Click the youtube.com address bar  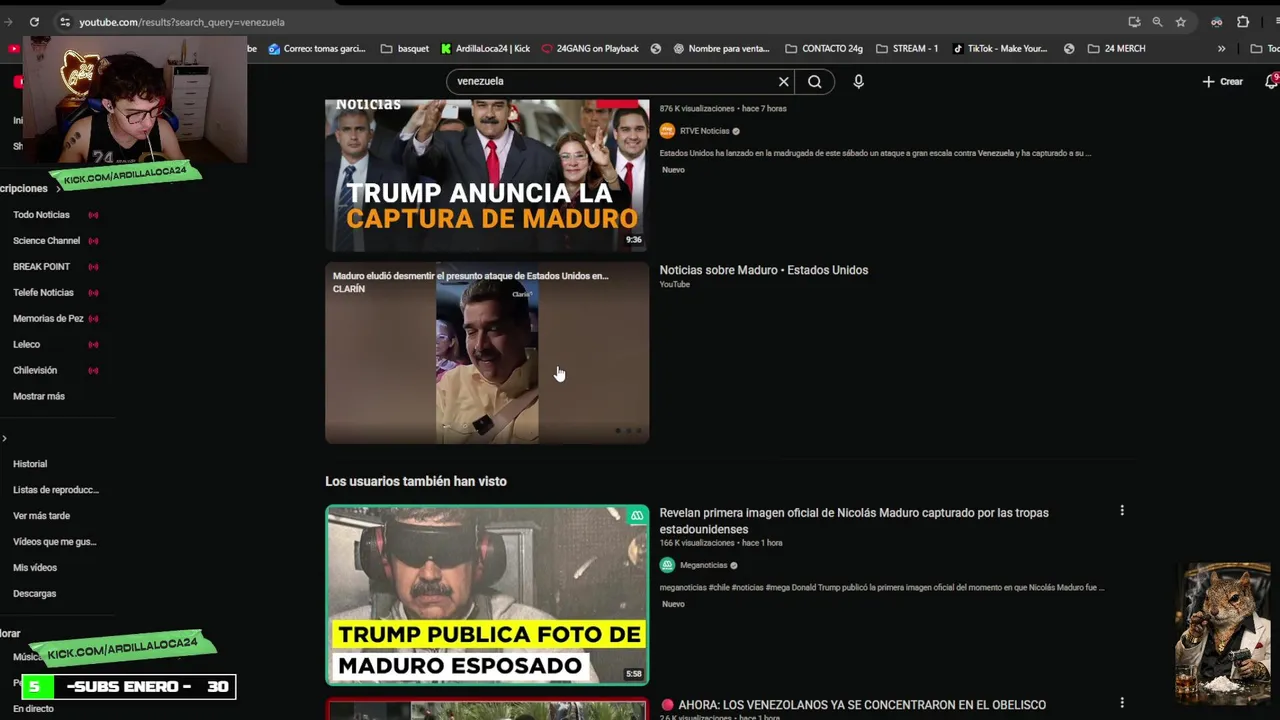point(590,22)
